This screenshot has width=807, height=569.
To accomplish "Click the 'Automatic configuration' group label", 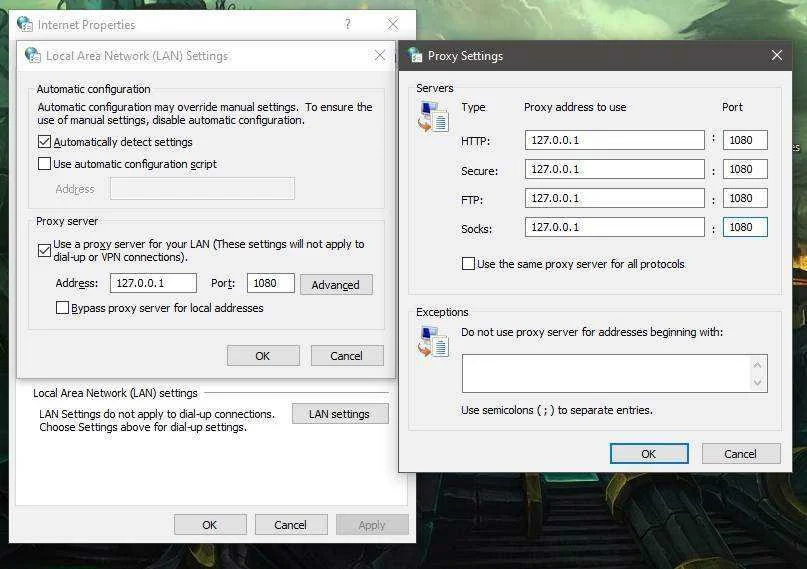I will coord(94,89).
